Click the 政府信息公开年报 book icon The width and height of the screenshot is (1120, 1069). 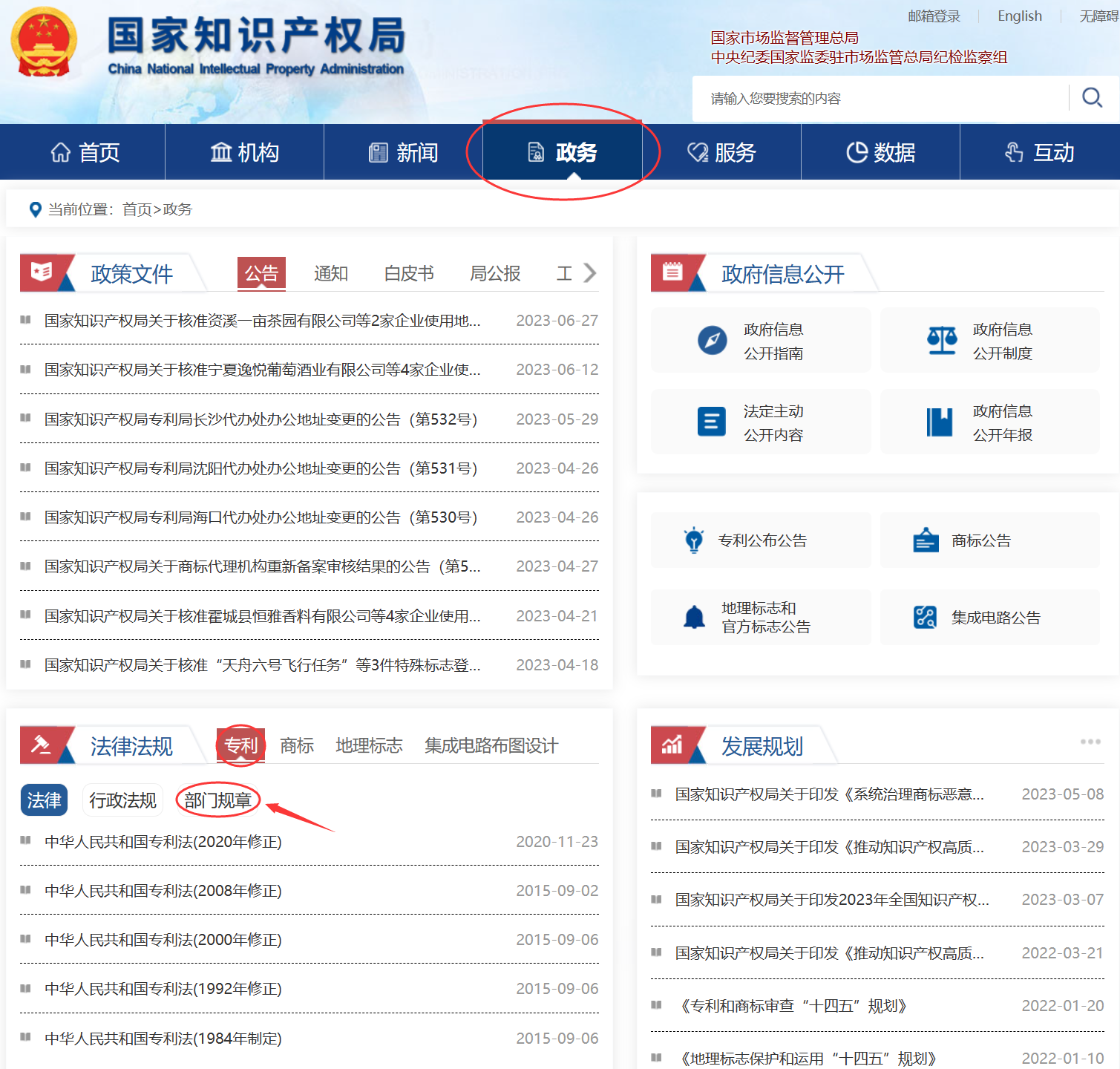pyautogui.click(x=940, y=422)
